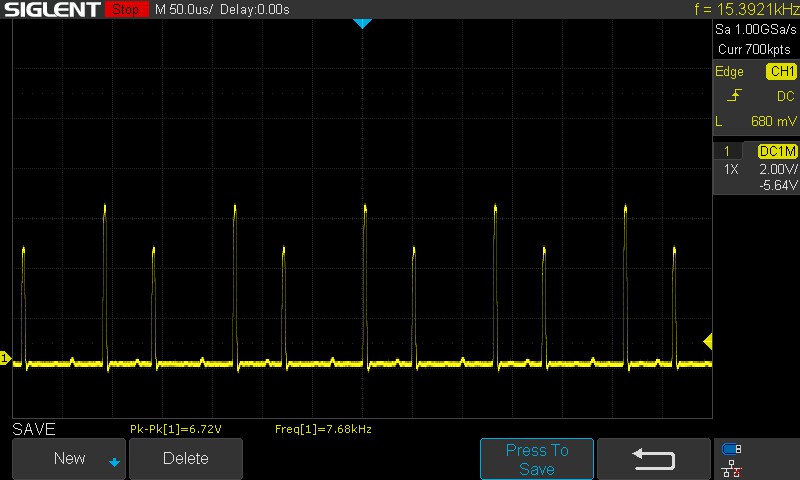Click the Edge trigger type label

pos(729,71)
